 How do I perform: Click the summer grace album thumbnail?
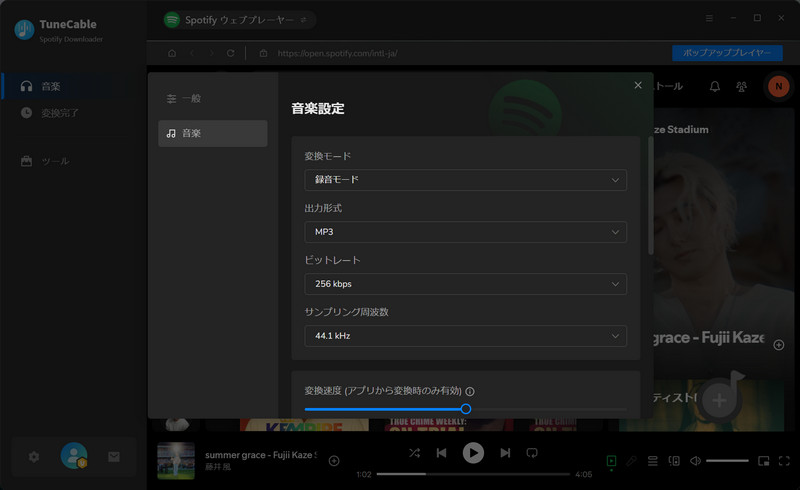[x=176, y=461]
